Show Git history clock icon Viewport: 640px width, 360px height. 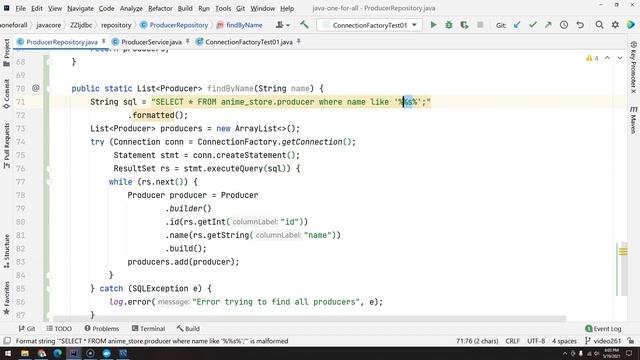(564, 25)
